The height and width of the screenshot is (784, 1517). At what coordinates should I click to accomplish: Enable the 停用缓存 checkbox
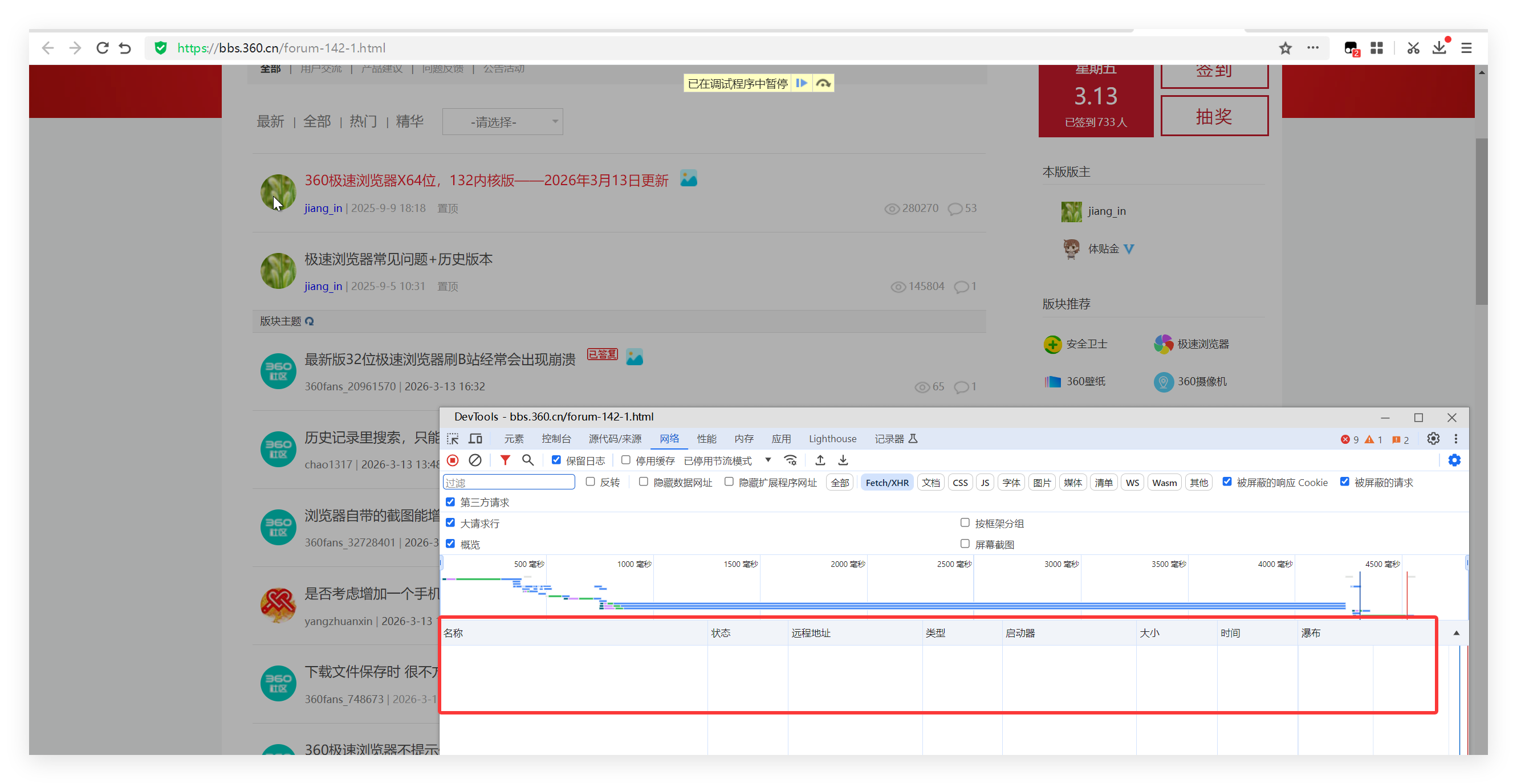tap(625, 460)
